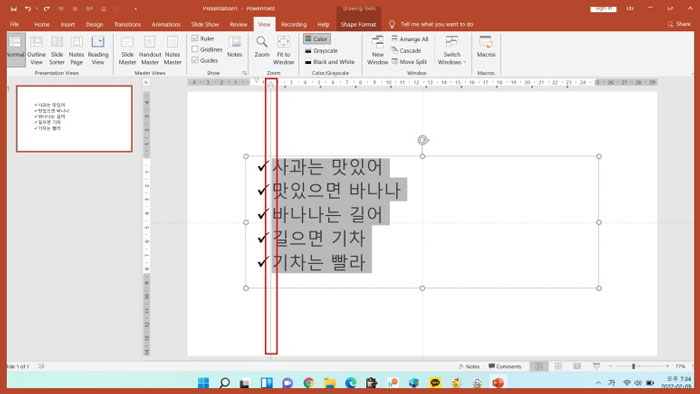The height and width of the screenshot is (394, 700).
Task: Open the Design tab
Action: (94, 24)
